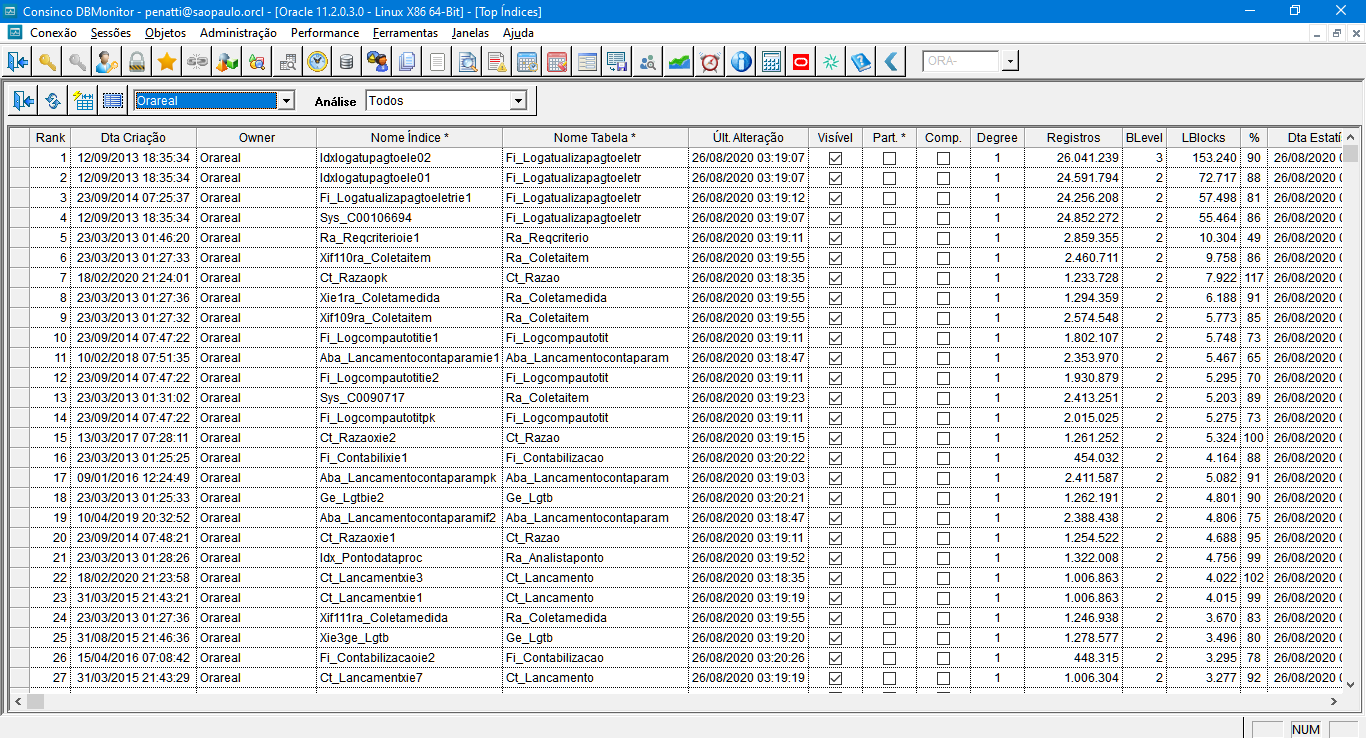The image size is (1366, 738).
Task: Expand the Análise Todos dropdown
Action: [x=517, y=101]
